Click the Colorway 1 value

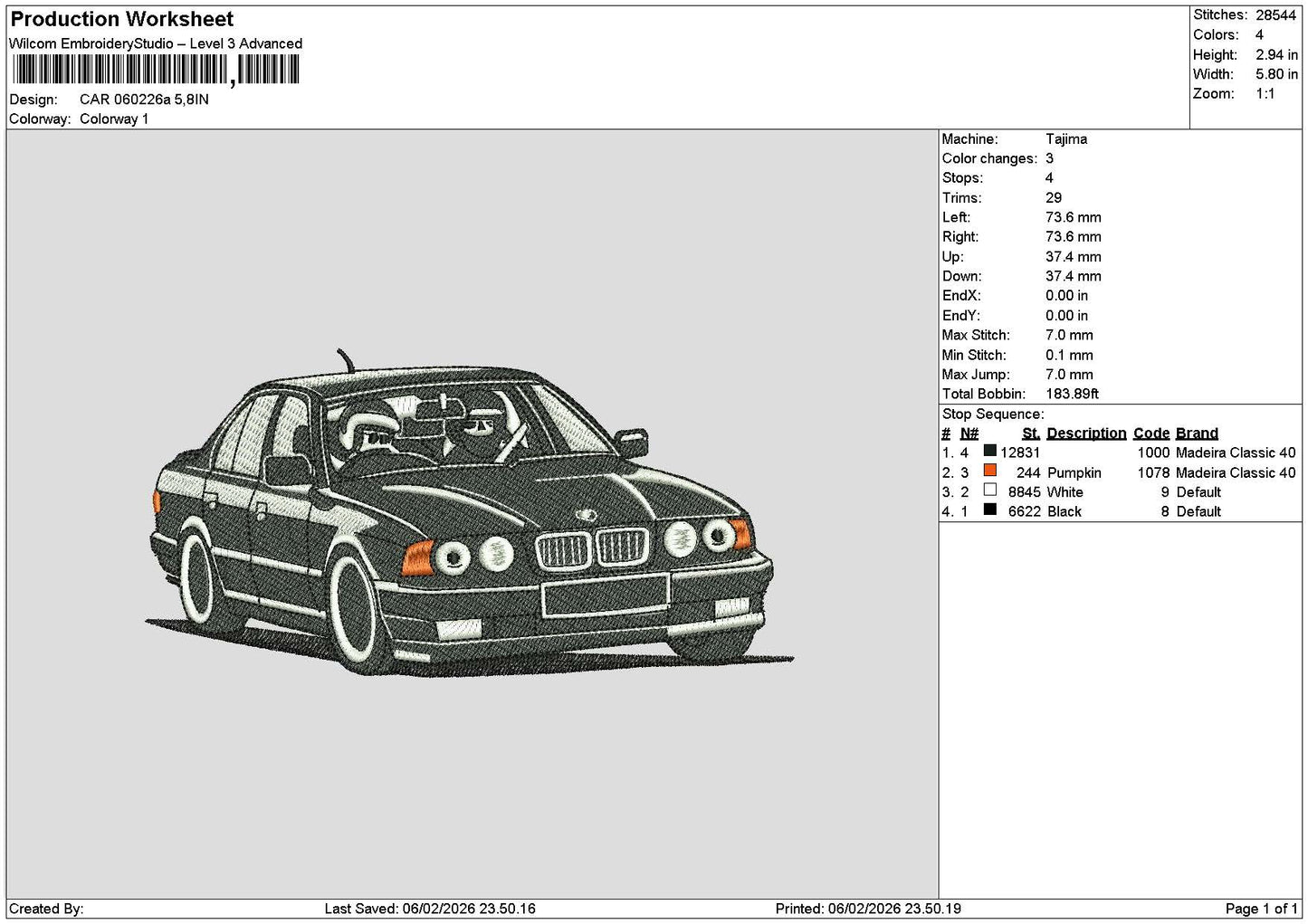click(114, 119)
